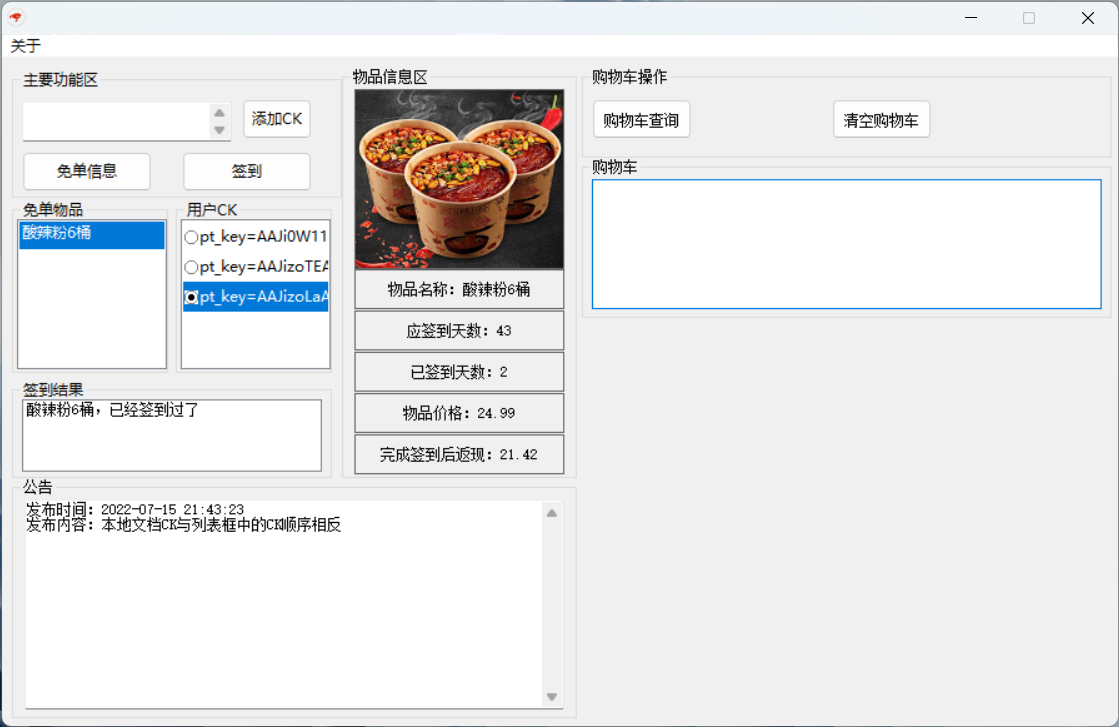Image resolution: width=1119 pixels, height=727 pixels.
Task: Select the pt_key=AAJi0W11 radio option
Action: pyautogui.click(x=191, y=237)
